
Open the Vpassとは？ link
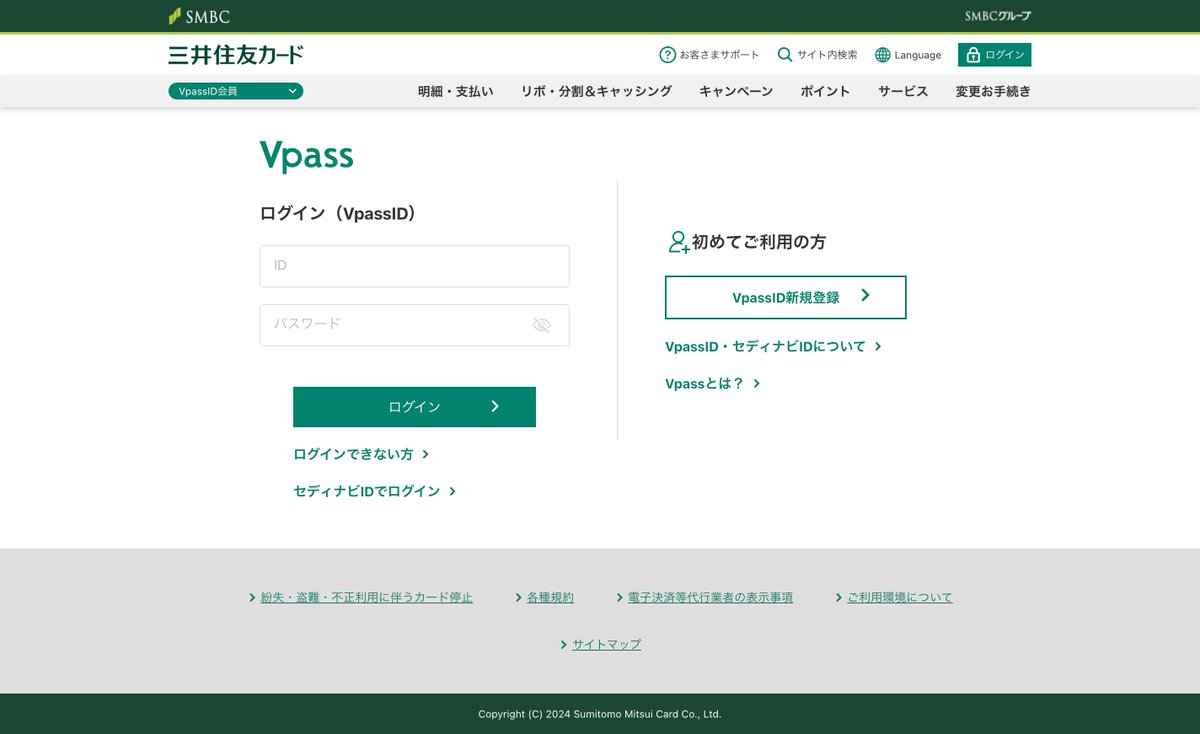705,384
